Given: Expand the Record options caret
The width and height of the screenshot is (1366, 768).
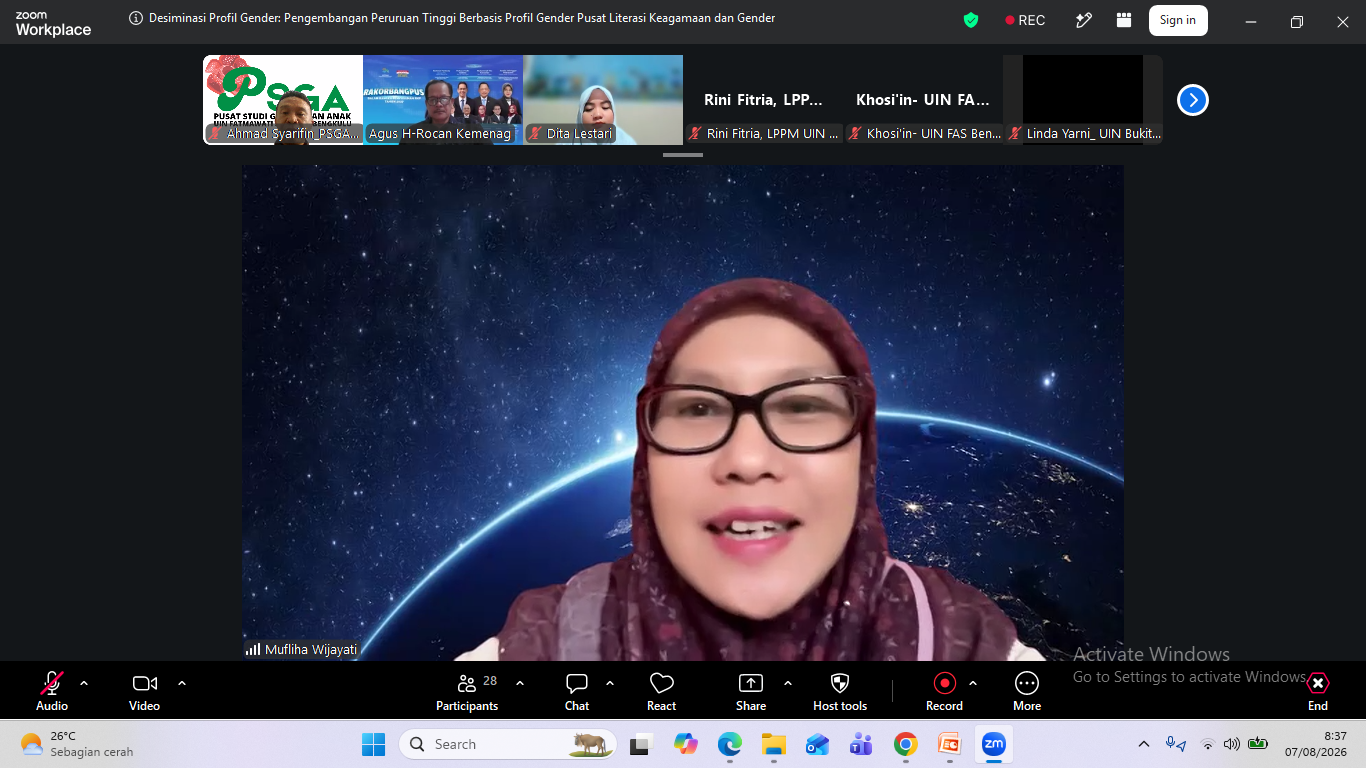Looking at the screenshot, I should pos(973,683).
